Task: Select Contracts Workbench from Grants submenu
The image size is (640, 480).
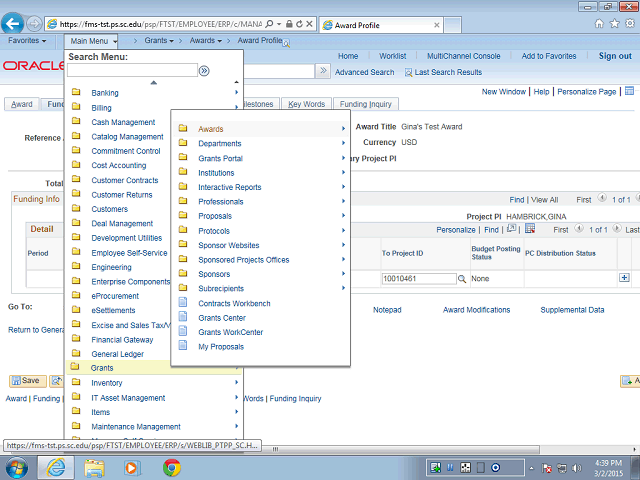Action: [234, 303]
